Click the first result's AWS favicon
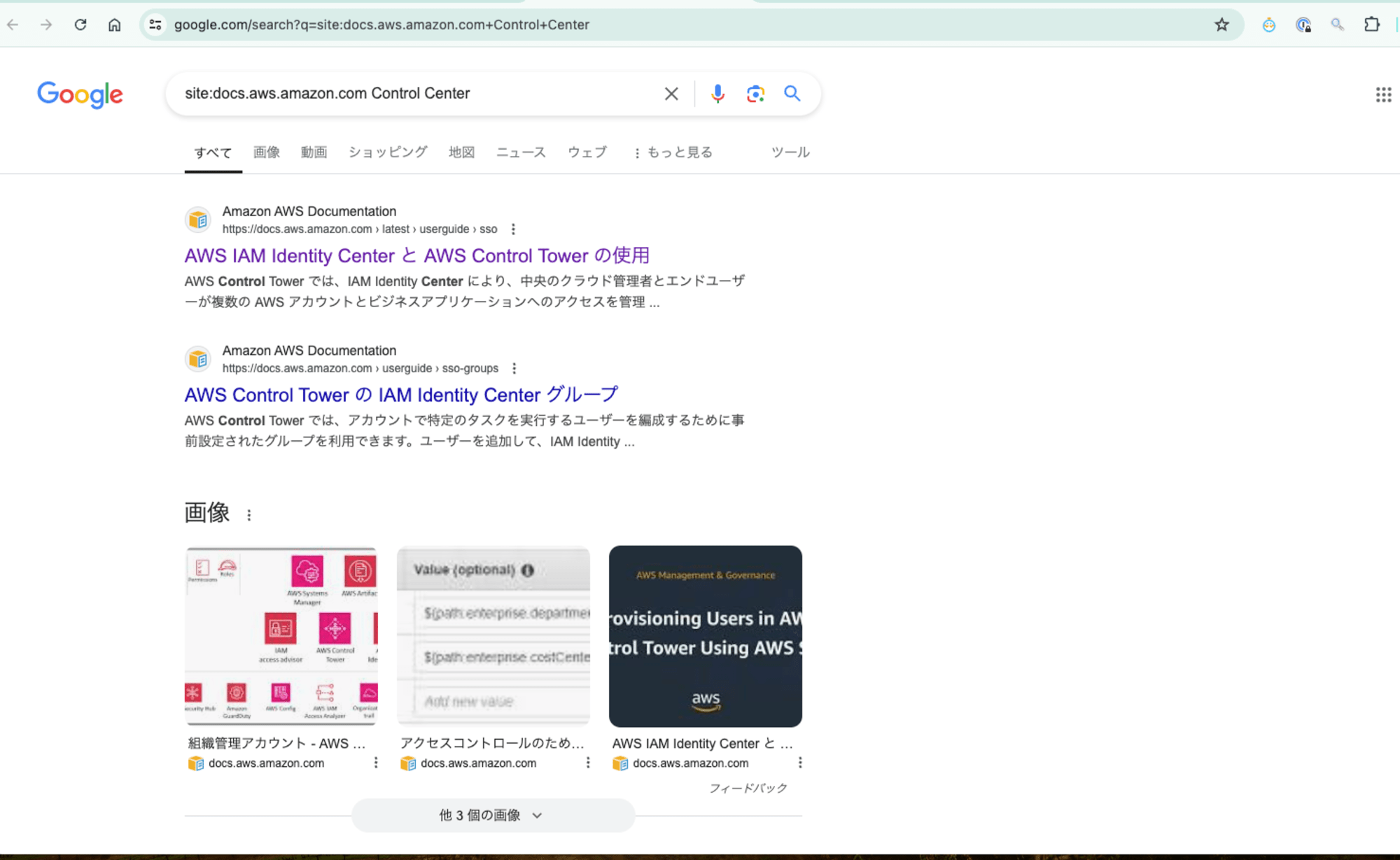Image resolution: width=1400 pixels, height=860 pixels. click(198, 220)
